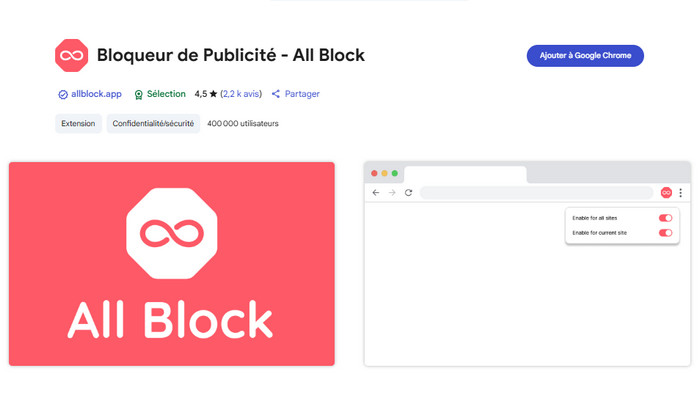This screenshot has height=418, width=700.
Task: Click the verified badge icon before allblock.app
Action: 63,94
